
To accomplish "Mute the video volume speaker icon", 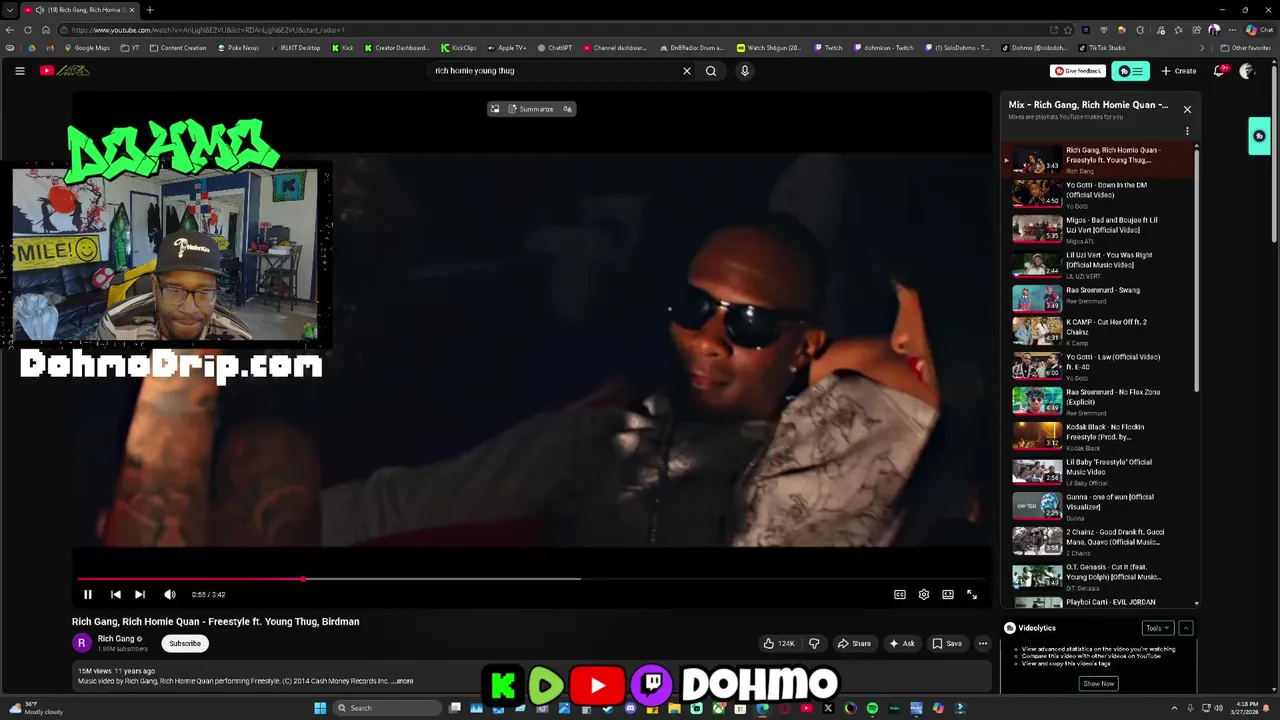I will (170, 594).
